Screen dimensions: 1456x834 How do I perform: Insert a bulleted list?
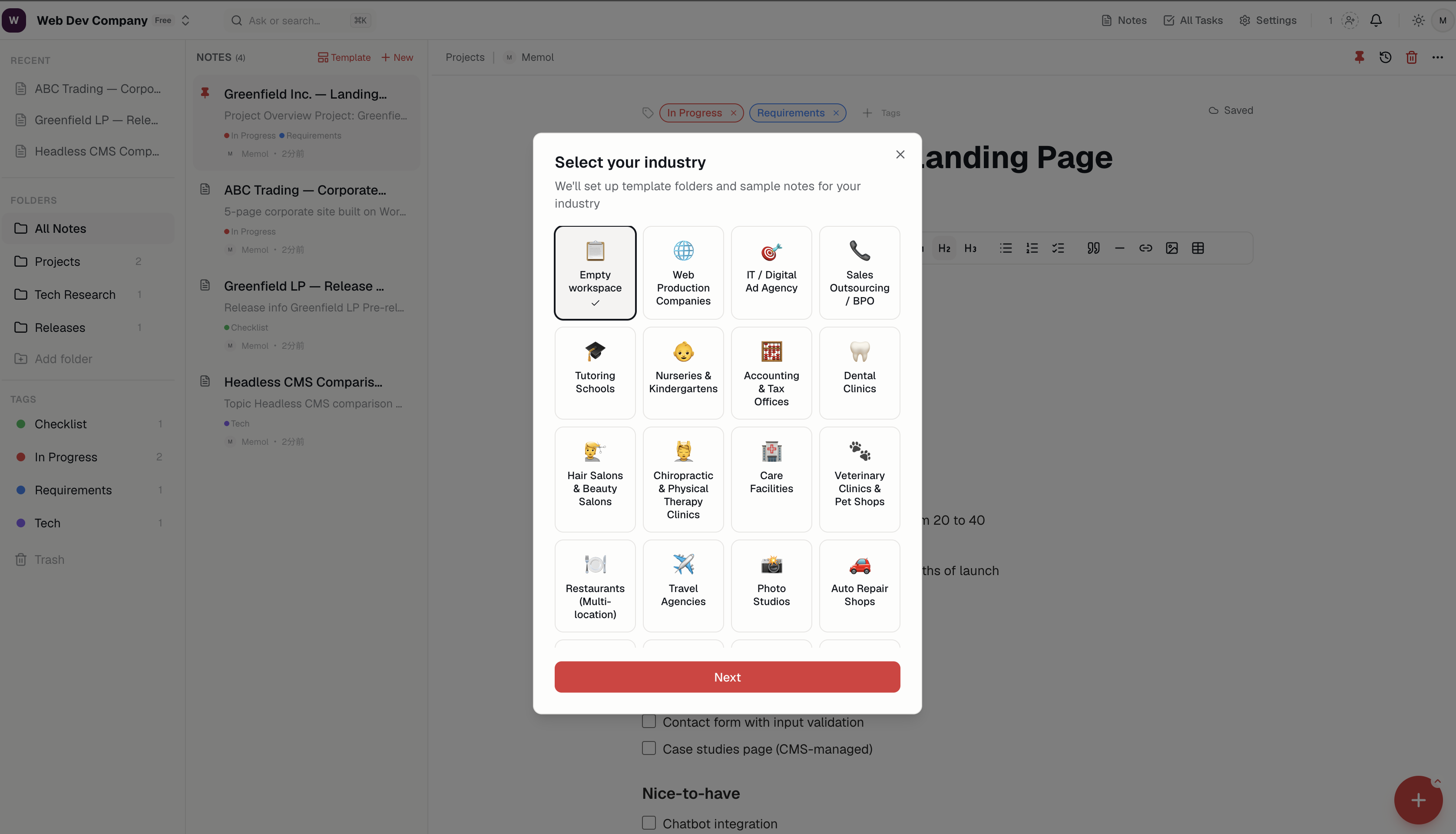point(1006,248)
